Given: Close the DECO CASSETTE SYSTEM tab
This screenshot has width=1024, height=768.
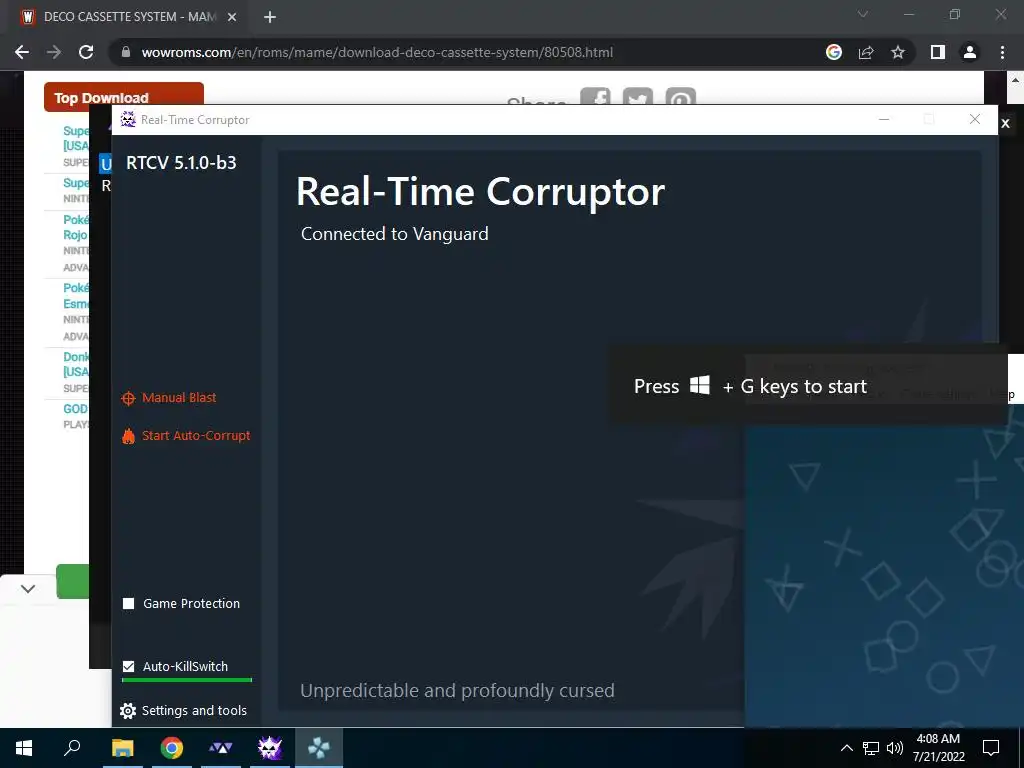Looking at the screenshot, I should [232, 18].
